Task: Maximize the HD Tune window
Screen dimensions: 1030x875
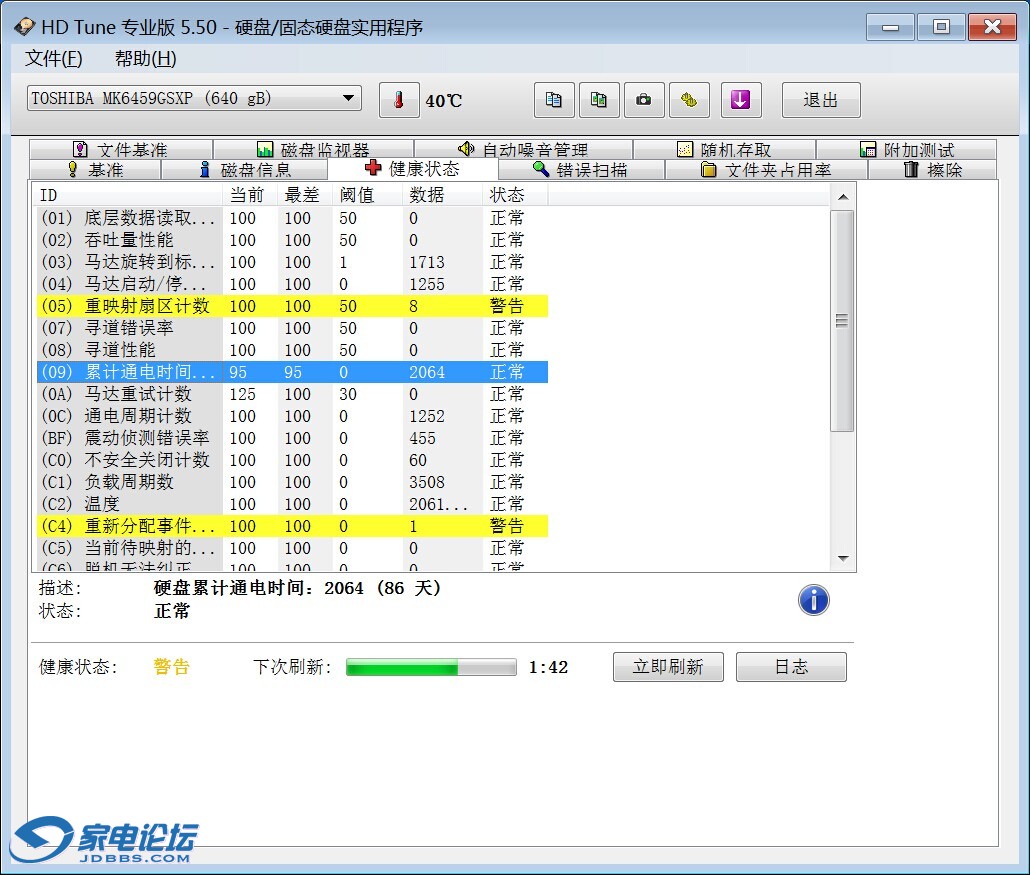Action: pyautogui.click(x=941, y=27)
